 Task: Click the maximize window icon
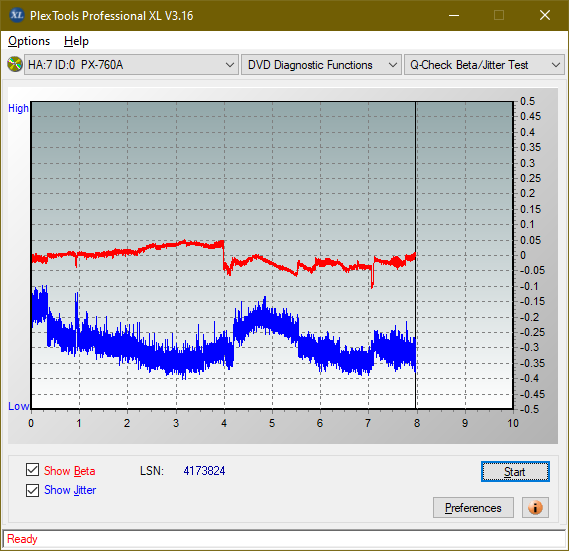(499, 15)
